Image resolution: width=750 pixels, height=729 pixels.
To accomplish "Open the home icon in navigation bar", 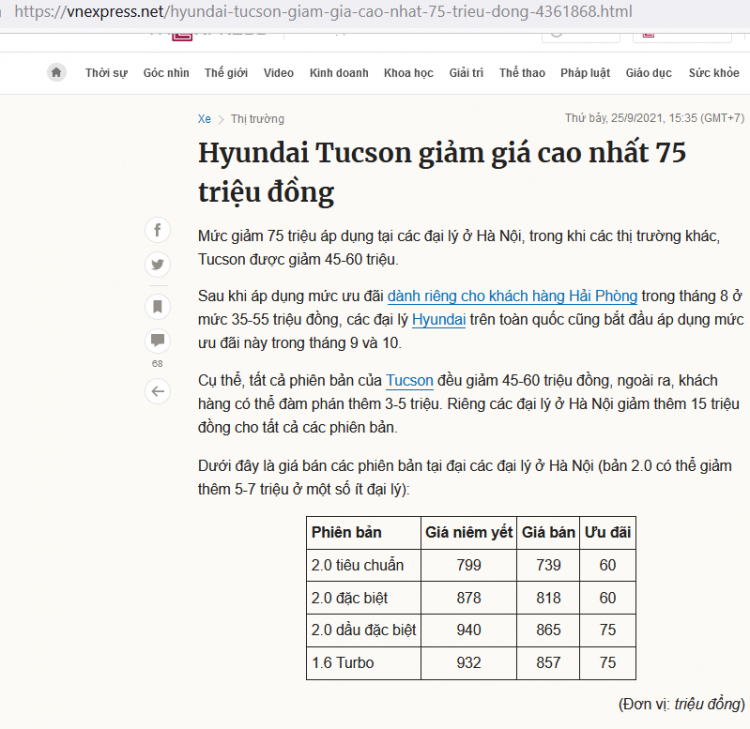I will (56, 73).
